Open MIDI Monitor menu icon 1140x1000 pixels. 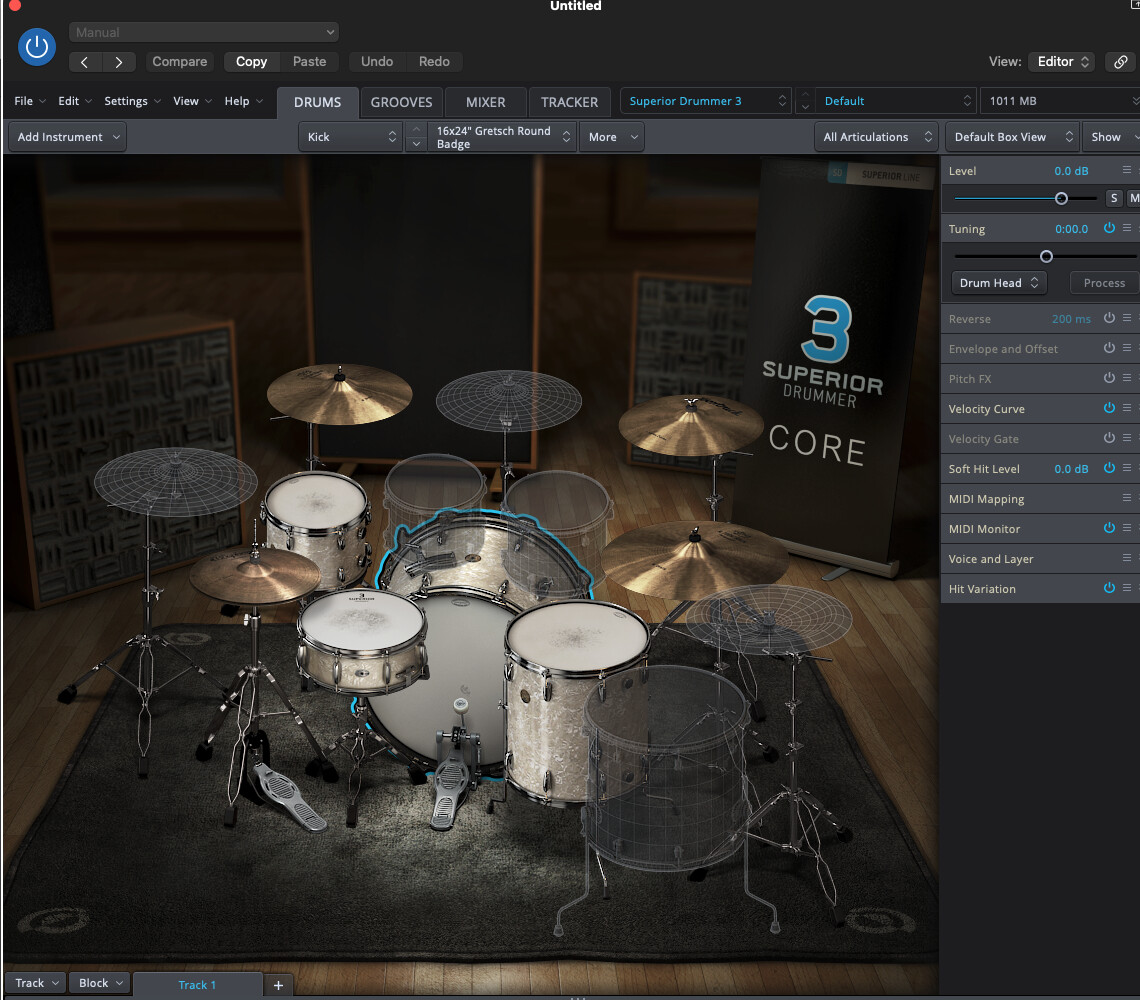(x=1126, y=528)
